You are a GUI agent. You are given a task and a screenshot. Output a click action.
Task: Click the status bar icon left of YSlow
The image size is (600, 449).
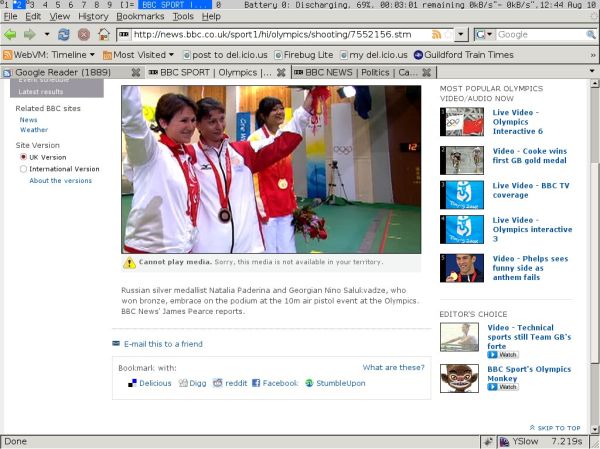point(488,442)
